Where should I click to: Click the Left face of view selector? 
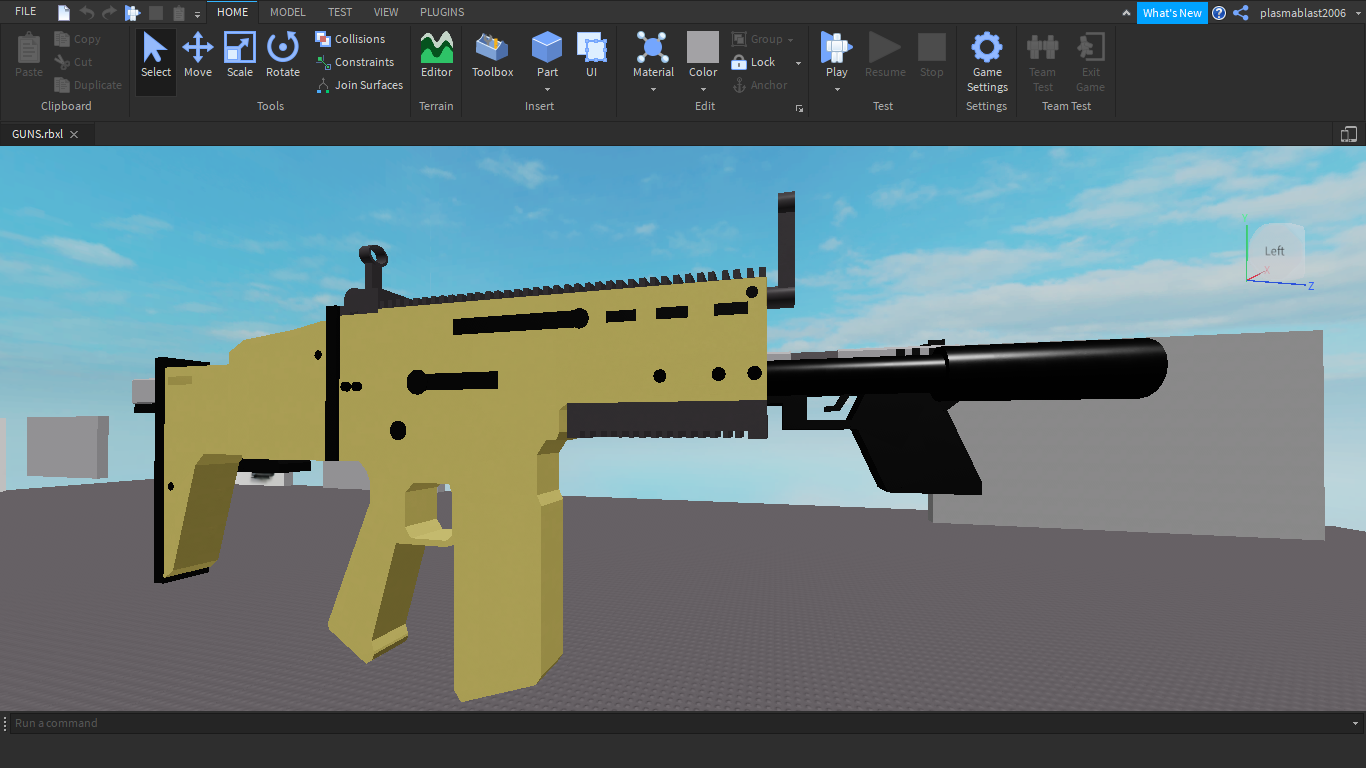pos(1275,251)
